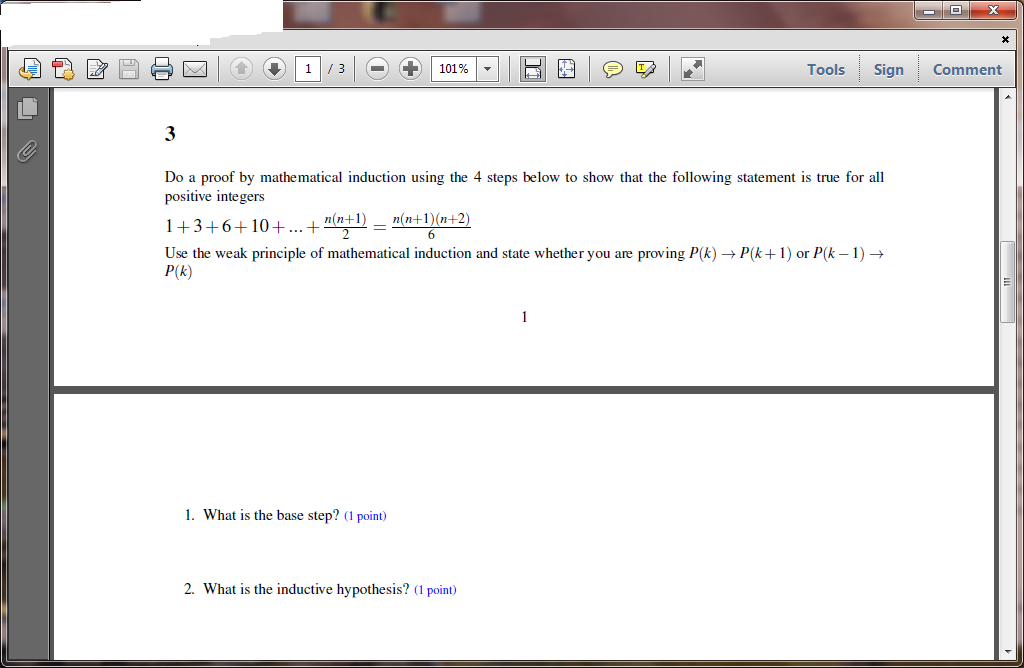The image size is (1024, 668).
Task: Open the Print dialog icon
Action: [x=159, y=69]
